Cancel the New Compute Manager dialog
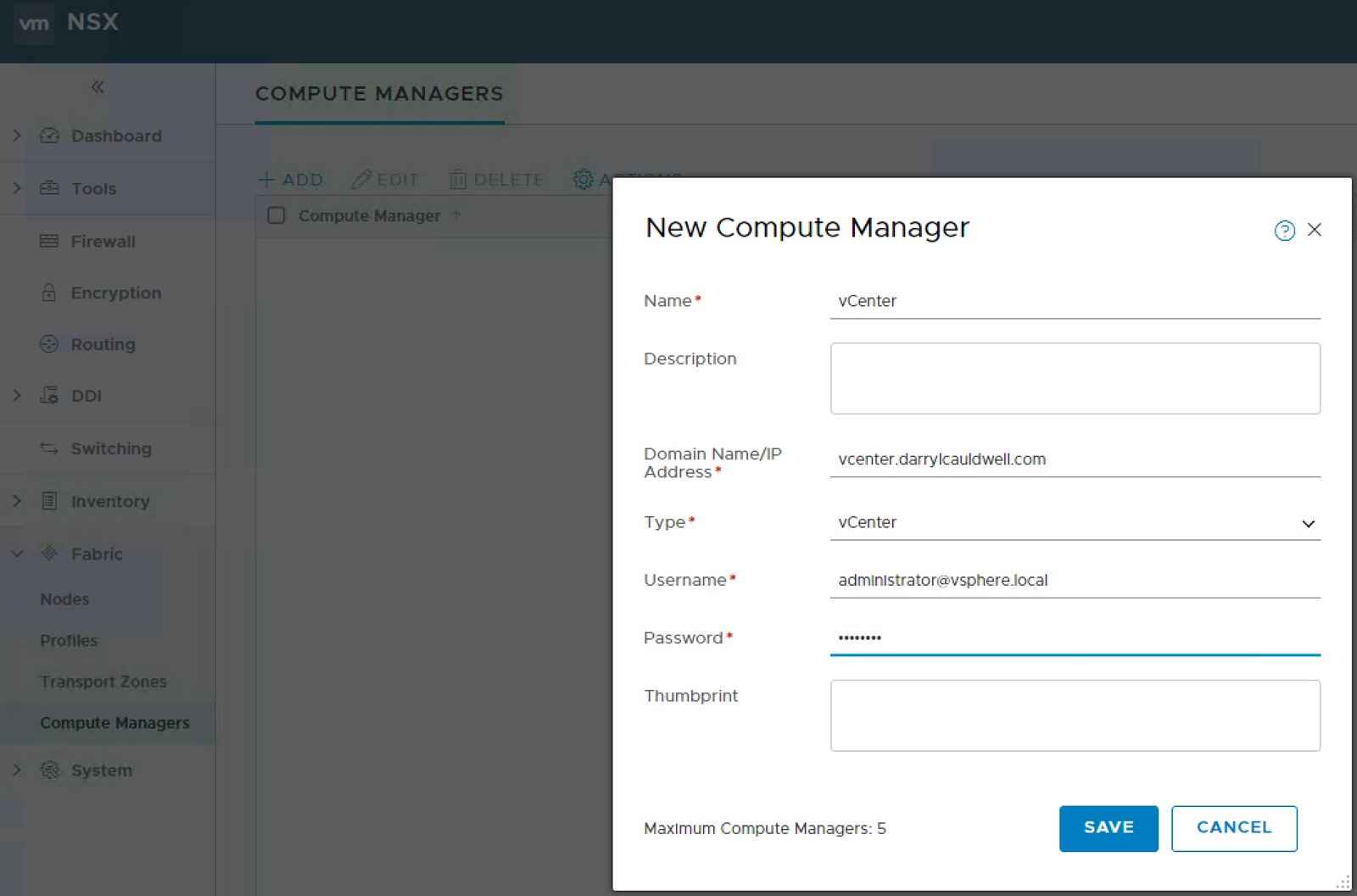The image size is (1357, 896). click(x=1234, y=828)
